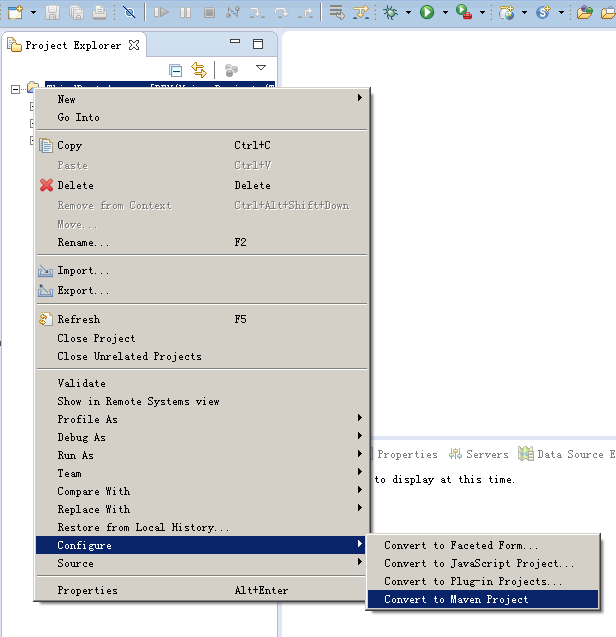Expand the Team submenu
The width and height of the screenshot is (616, 637).
coord(202,473)
